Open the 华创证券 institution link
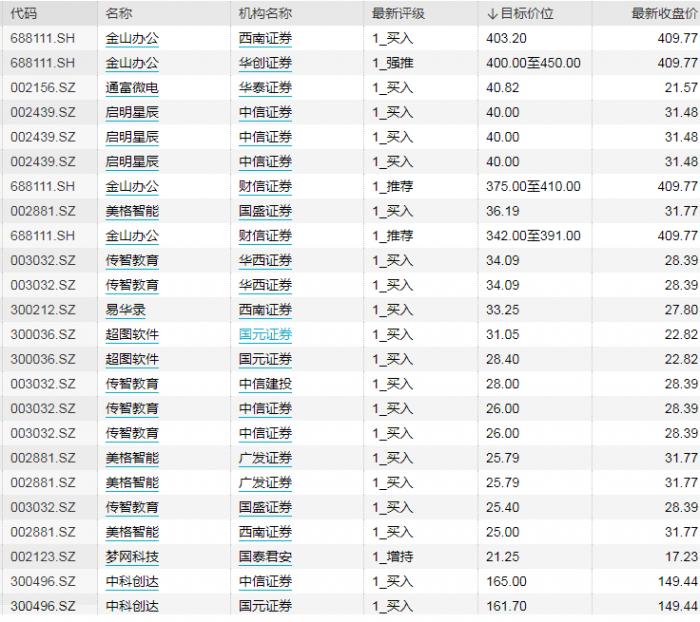This screenshot has width=700, height=622. pos(265,63)
